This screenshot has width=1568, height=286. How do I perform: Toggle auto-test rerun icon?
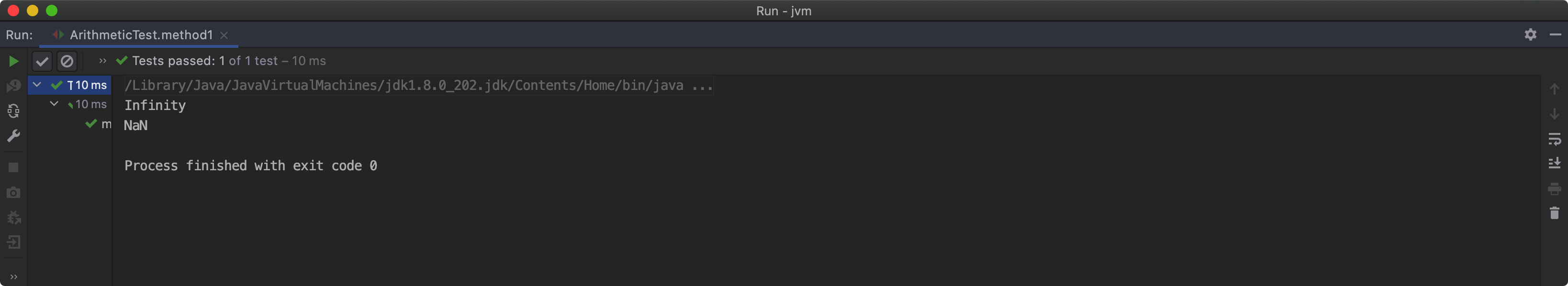pos(13,111)
